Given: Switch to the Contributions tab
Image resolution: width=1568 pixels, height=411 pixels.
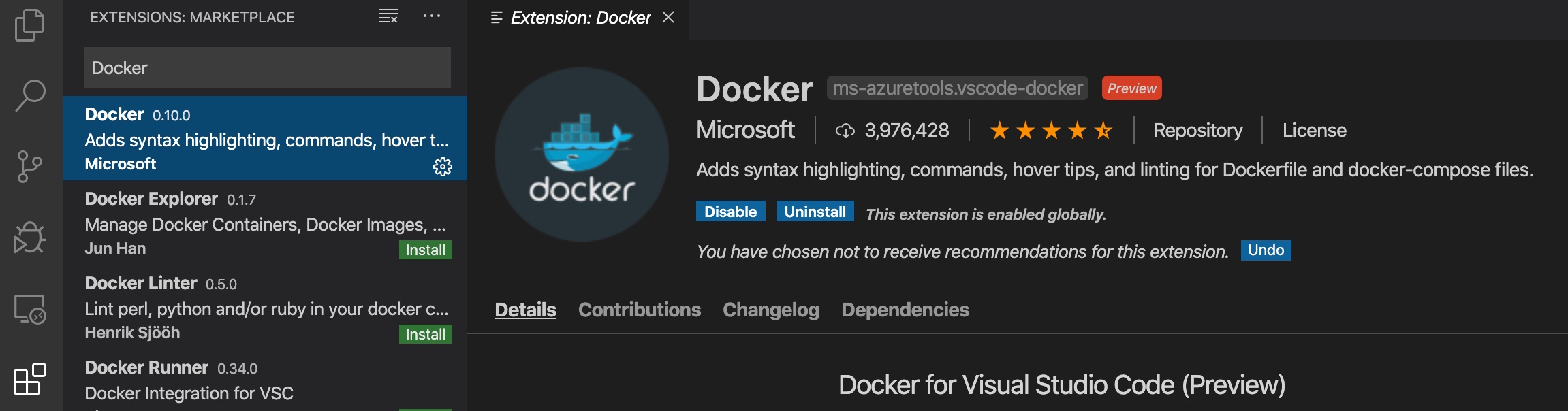Looking at the screenshot, I should point(638,310).
